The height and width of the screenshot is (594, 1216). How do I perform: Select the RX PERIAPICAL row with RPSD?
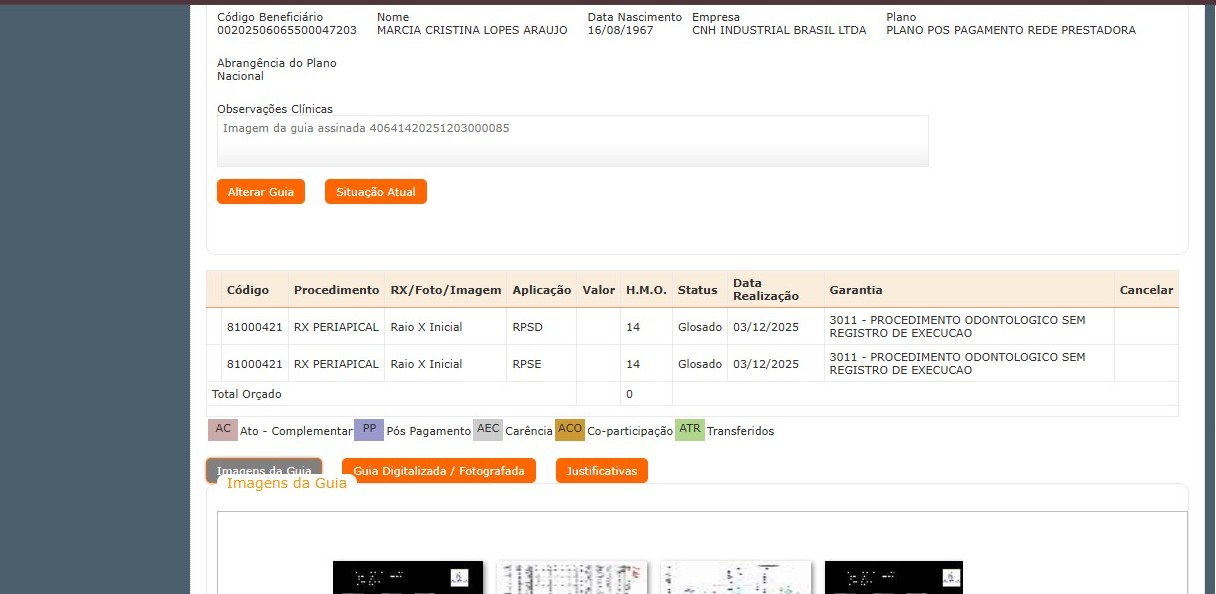(x=336, y=327)
